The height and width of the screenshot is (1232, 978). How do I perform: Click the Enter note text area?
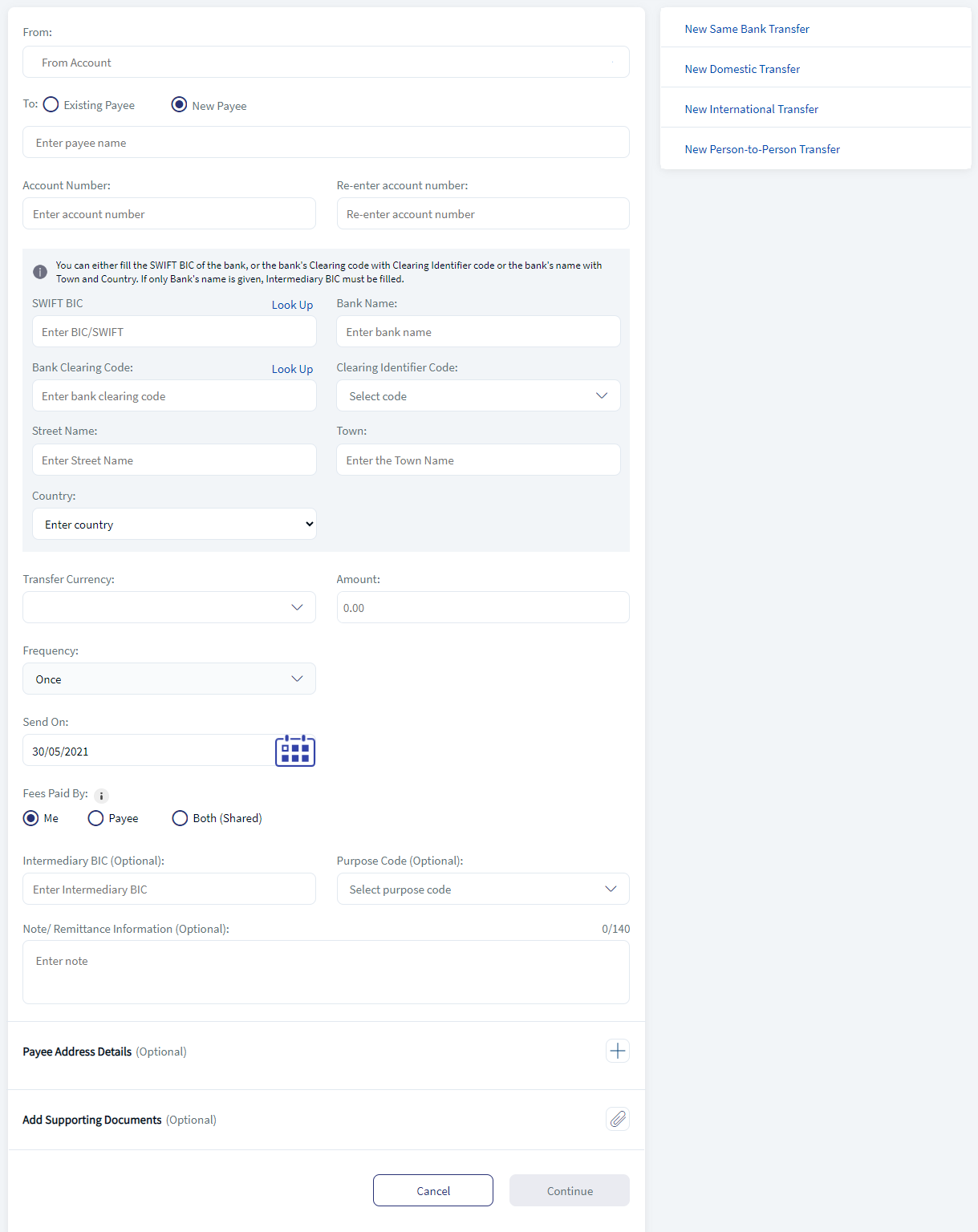(x=326, y=972)
